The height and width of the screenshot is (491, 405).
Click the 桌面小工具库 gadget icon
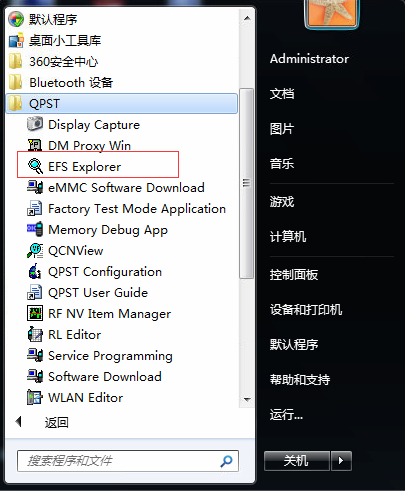coord(16,40)
